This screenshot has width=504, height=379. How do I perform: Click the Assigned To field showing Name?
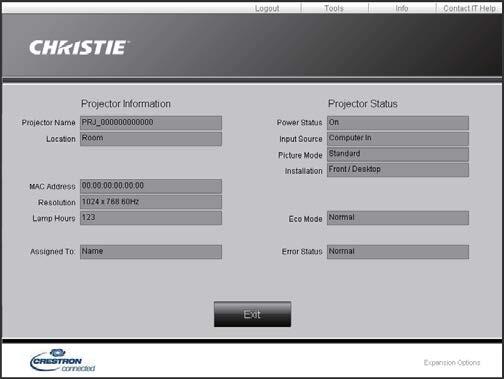(x=151, y=252)
